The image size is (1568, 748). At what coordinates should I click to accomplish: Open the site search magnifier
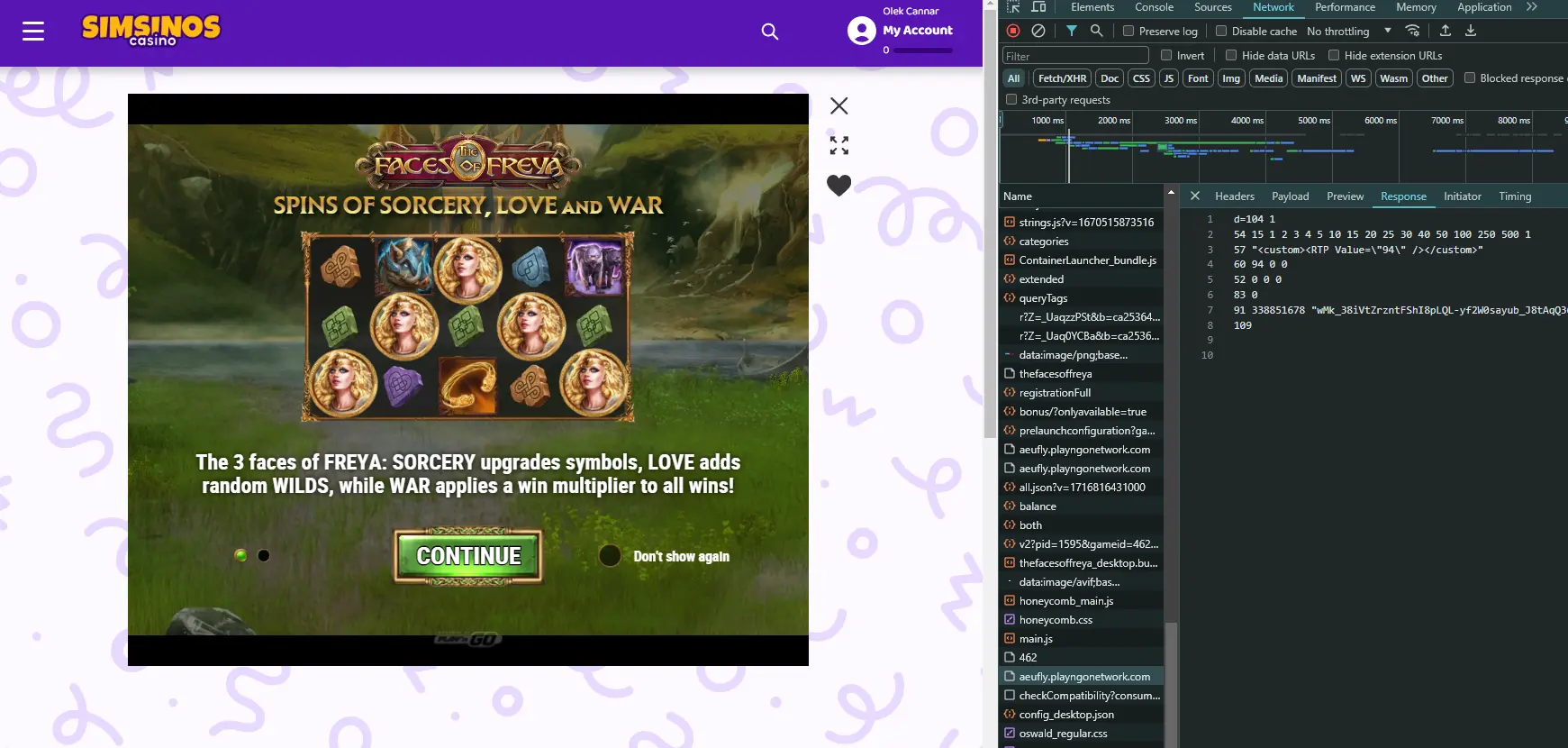pos(769,32)
